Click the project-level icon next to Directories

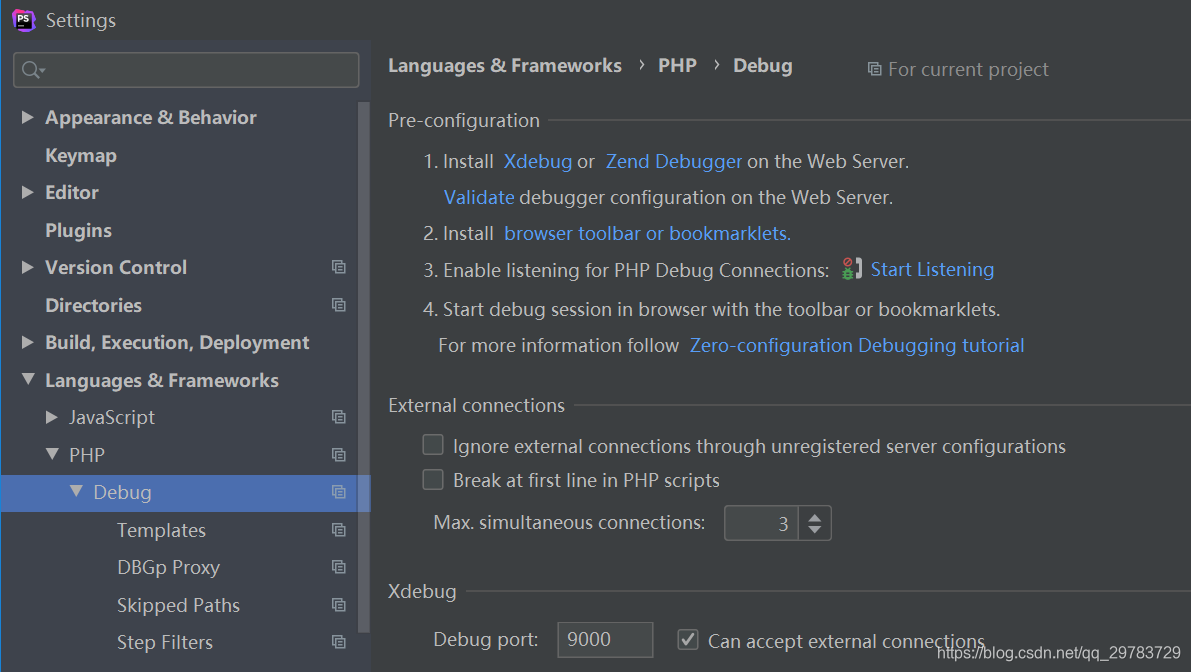coord(339,305)
